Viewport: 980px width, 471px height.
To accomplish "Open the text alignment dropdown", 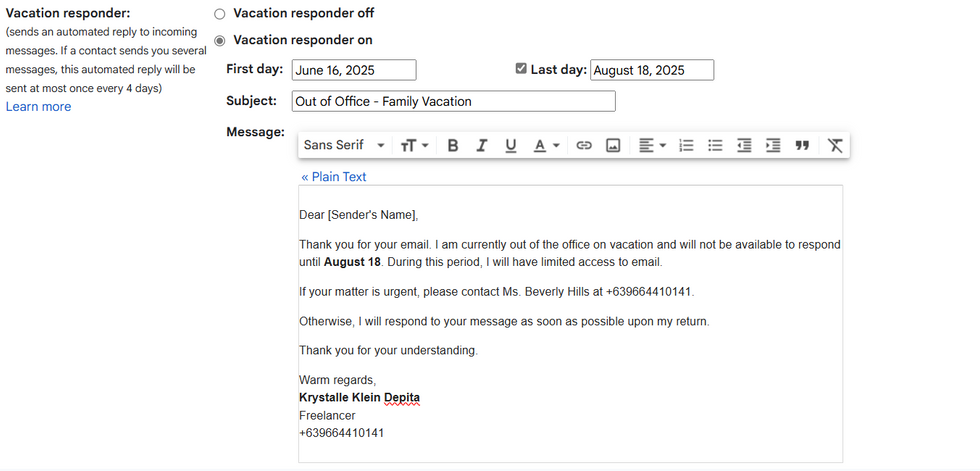I will [x=652, y=146].
